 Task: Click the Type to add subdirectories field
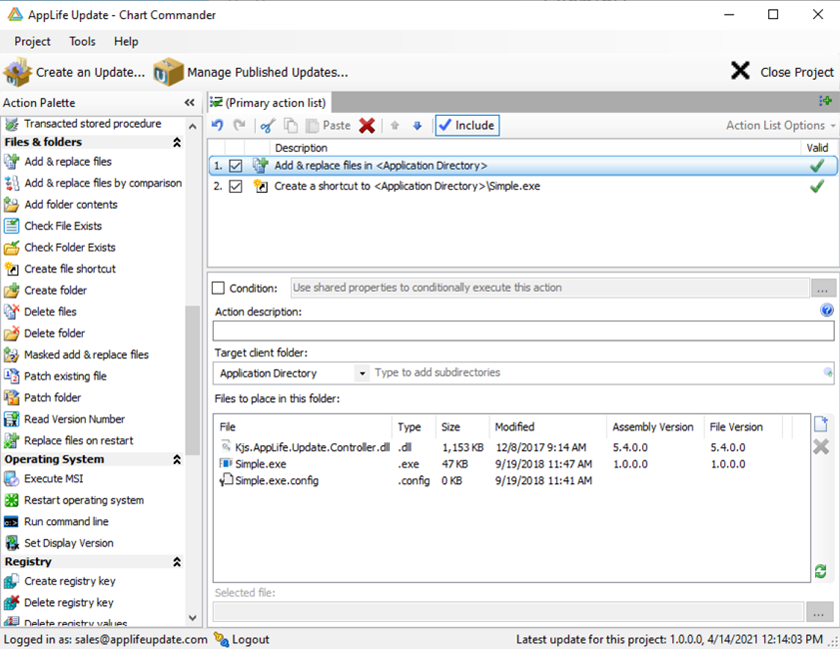[x=597, y=372]
